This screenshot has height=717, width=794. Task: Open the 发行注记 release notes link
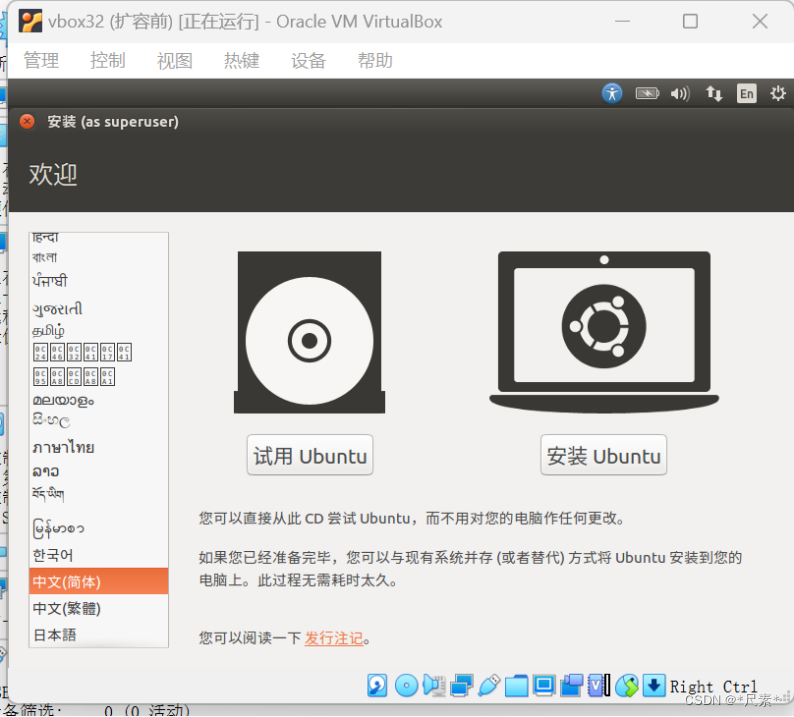(x=334, y=638)
